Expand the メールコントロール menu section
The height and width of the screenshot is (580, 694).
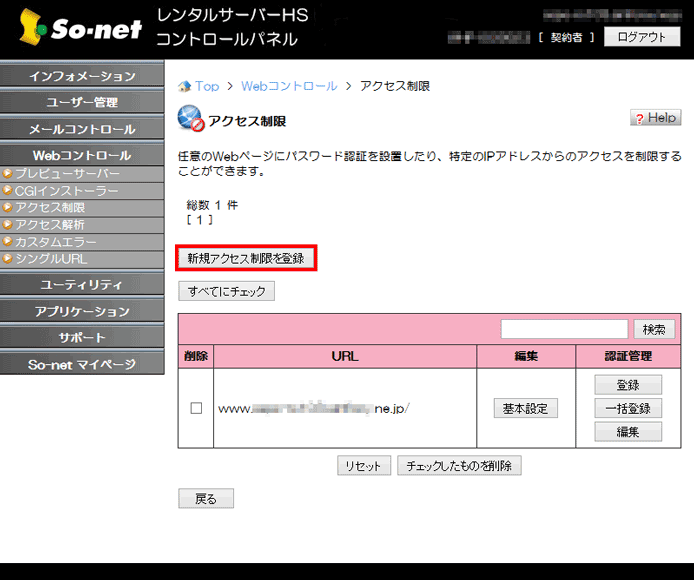(x=82, y=129)
